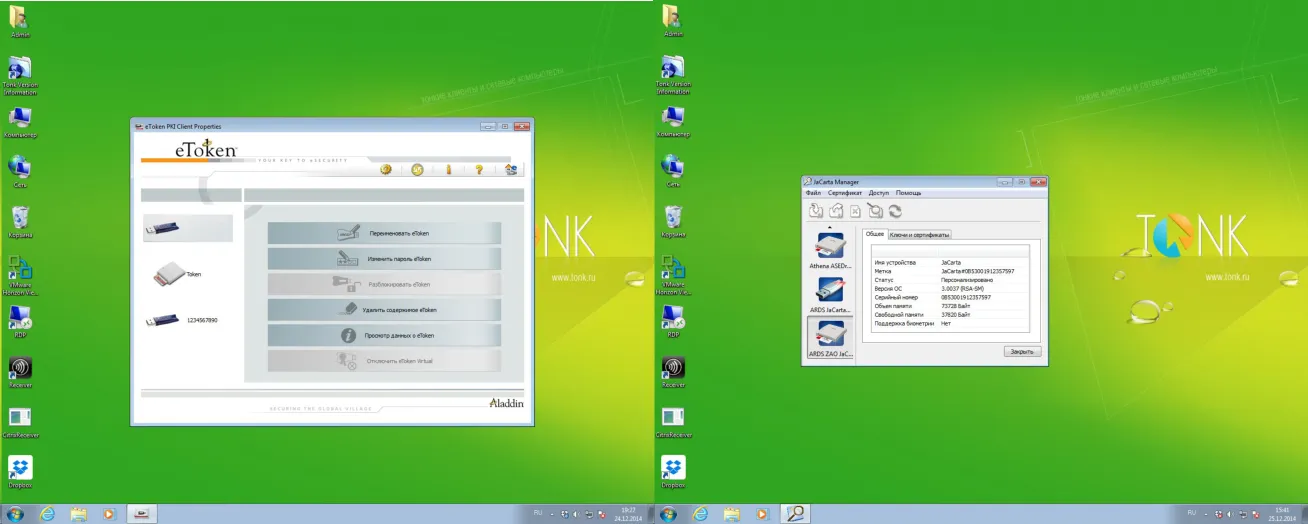Click the 37820 Байт free memory value
Image resolution: width=1308 pixels, height=524 pixels.
(x=955, y=315)
